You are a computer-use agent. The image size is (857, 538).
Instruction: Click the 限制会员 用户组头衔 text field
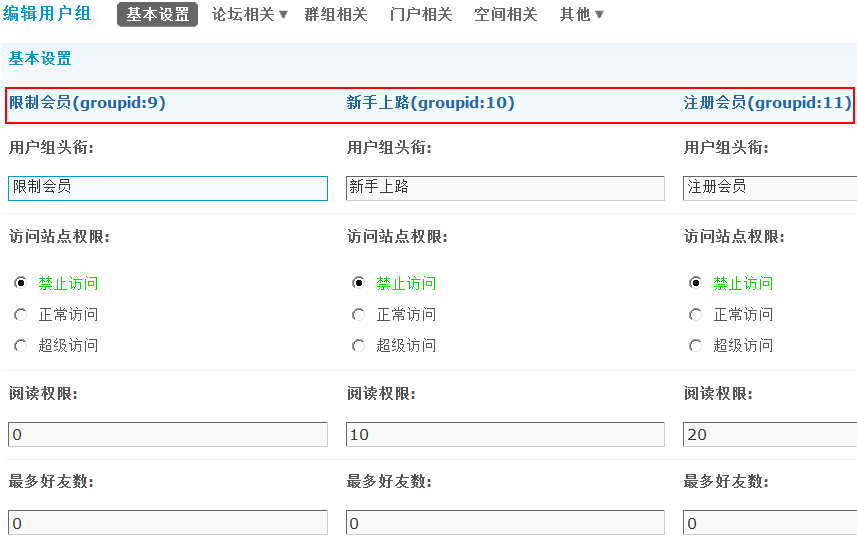(168, 188)
